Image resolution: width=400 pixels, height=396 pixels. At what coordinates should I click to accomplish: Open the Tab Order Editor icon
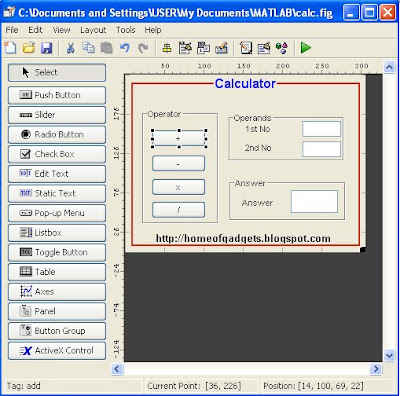203,48
